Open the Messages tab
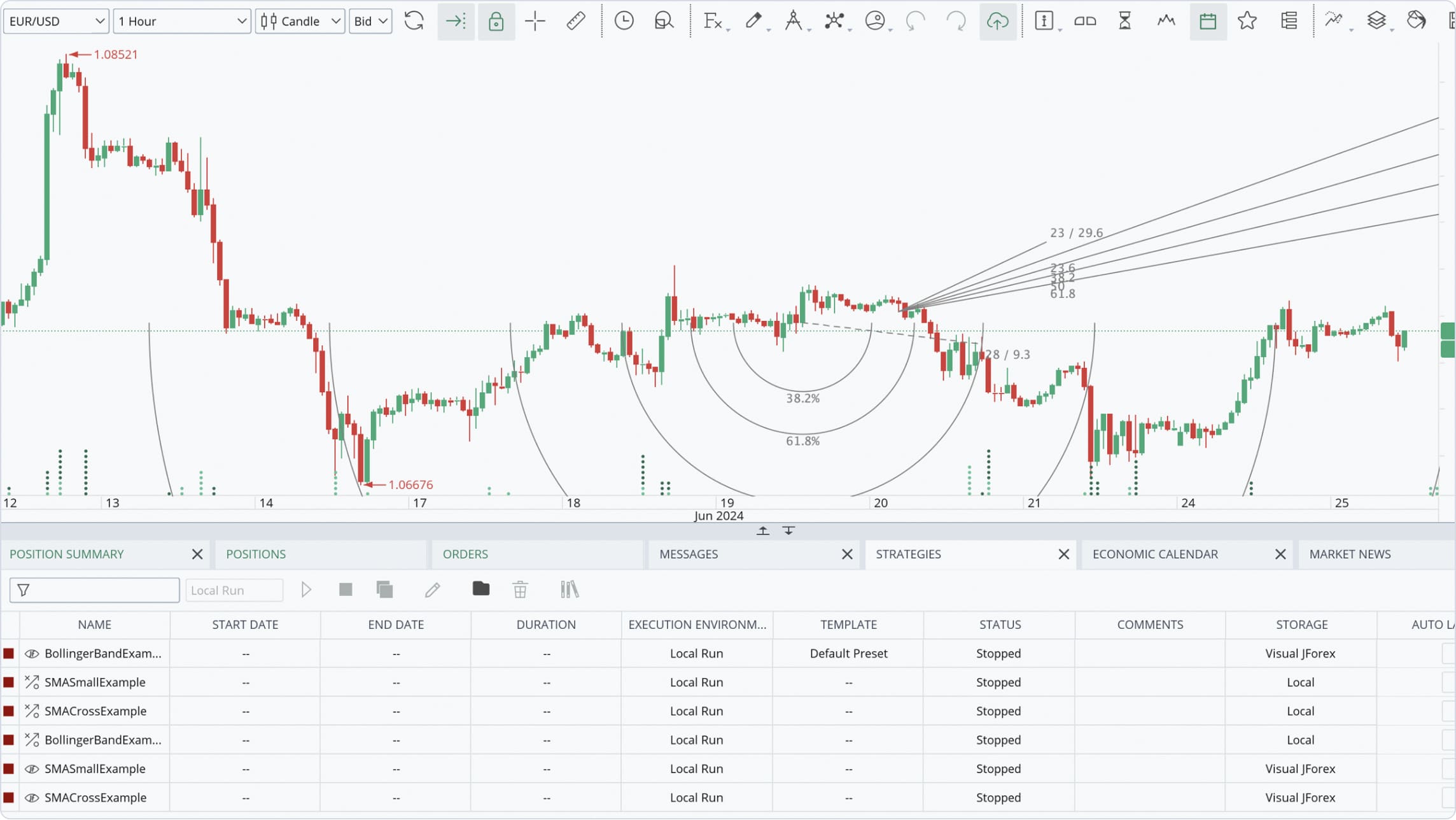This screenshot has width=1456, height=820. 689,554
